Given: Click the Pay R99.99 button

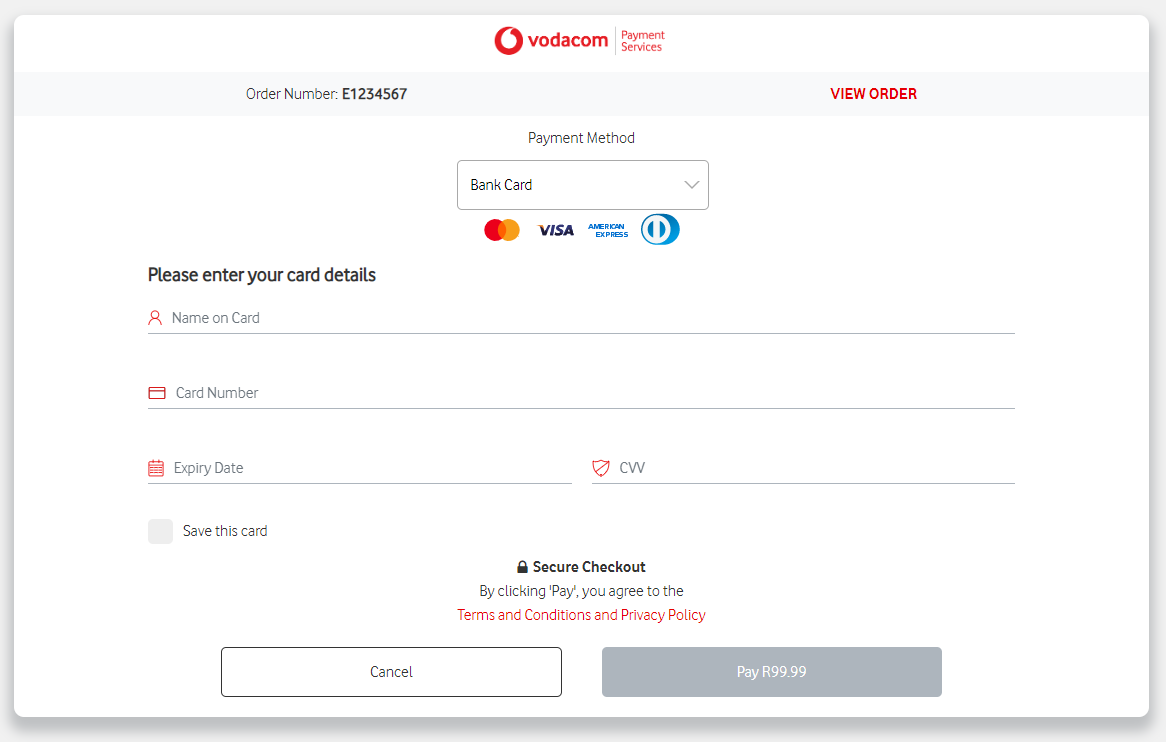Looking at the screenshot, I should (771, 671).
